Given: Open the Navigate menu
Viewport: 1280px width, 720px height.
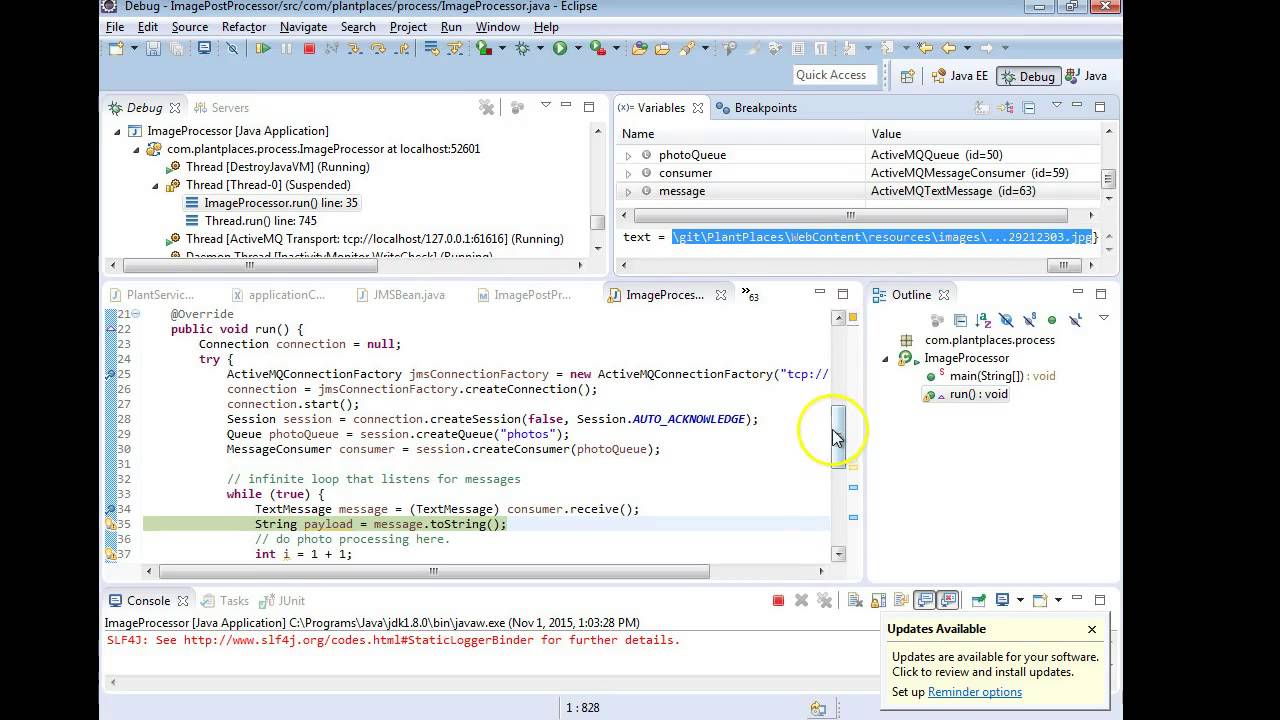Looking at the screenshot, I should [x=303, y=27].
